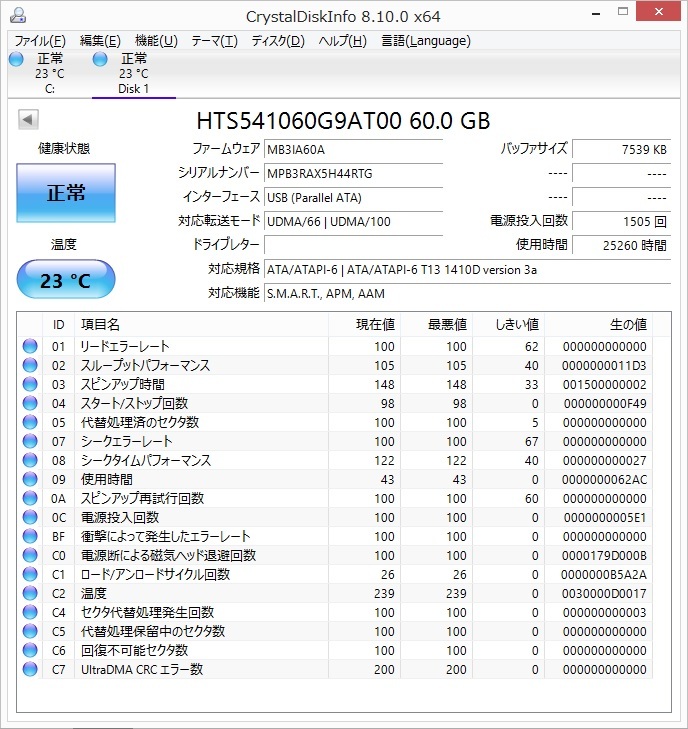Click the disk model title HTS541060G9AT00 60.0 GB
This screenshot has height=729, width=688.
343,121
